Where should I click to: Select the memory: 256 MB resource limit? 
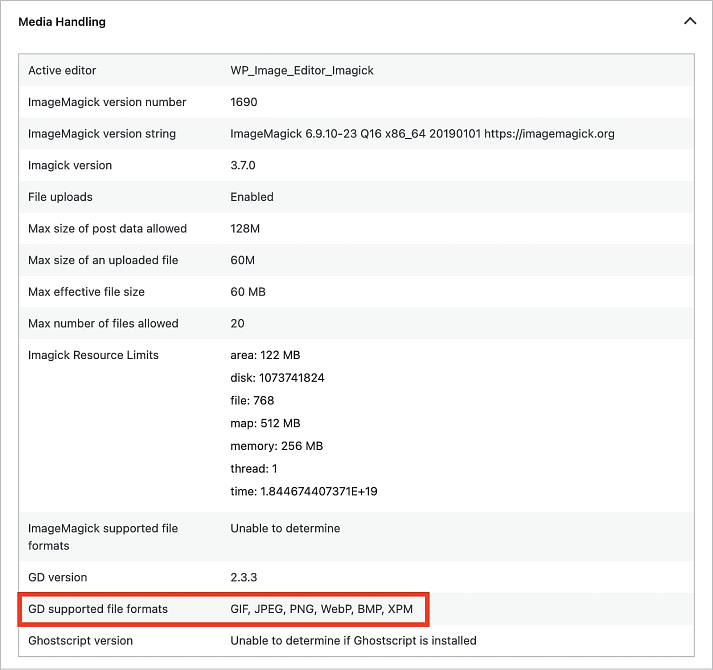point(277,446)
